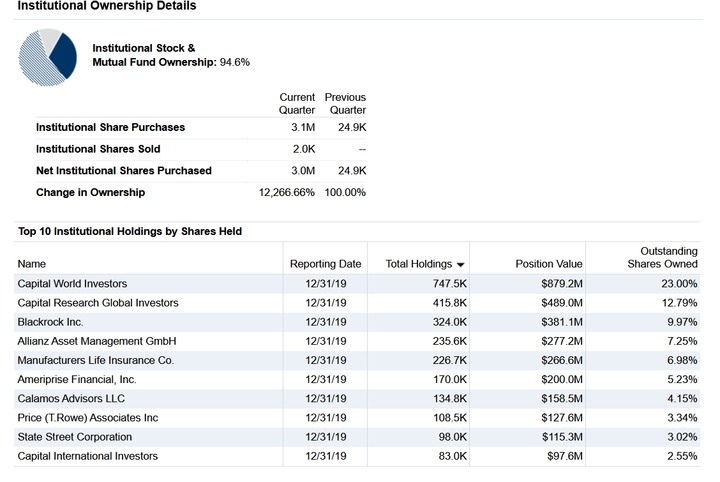Select Manufacturers Life Insurance Co. name
Image resolution: width=720 pixels, height=482 pixels.
pyautogui.click(x=96, y=360)
